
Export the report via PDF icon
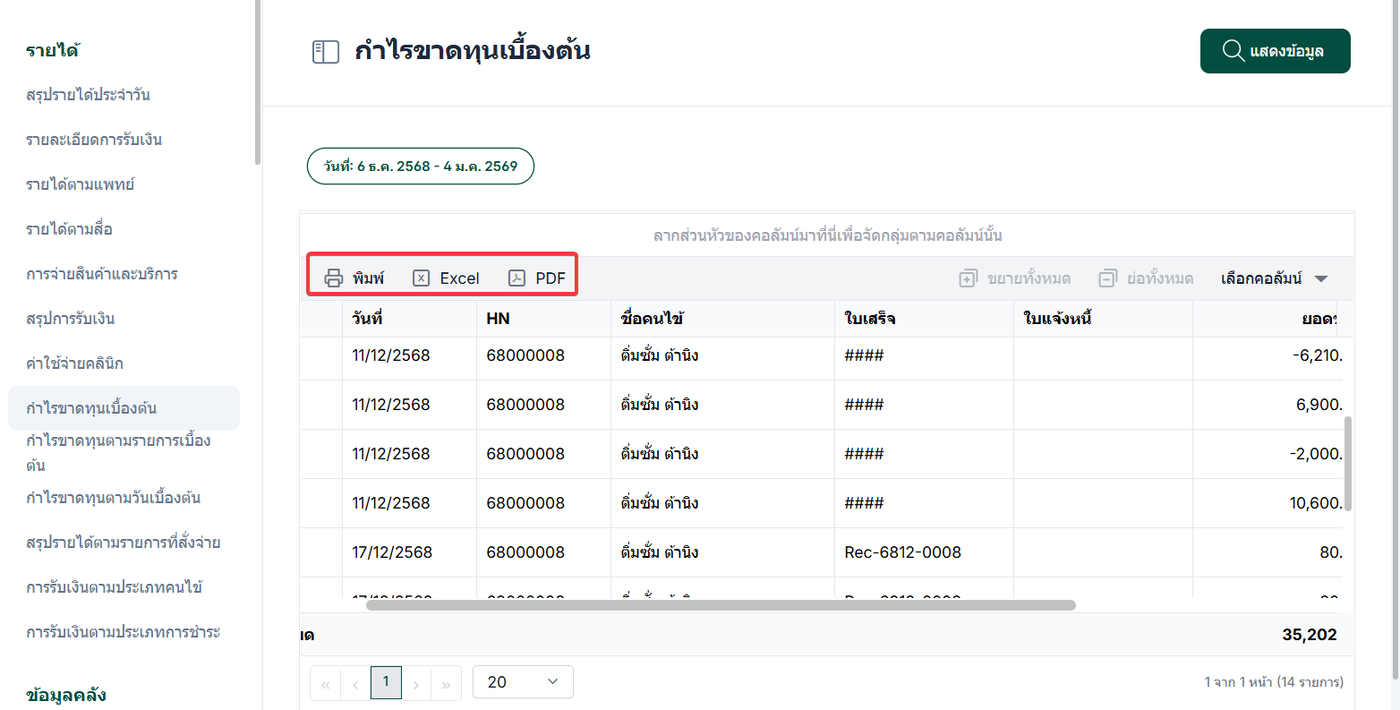click(x=517, y=278)
